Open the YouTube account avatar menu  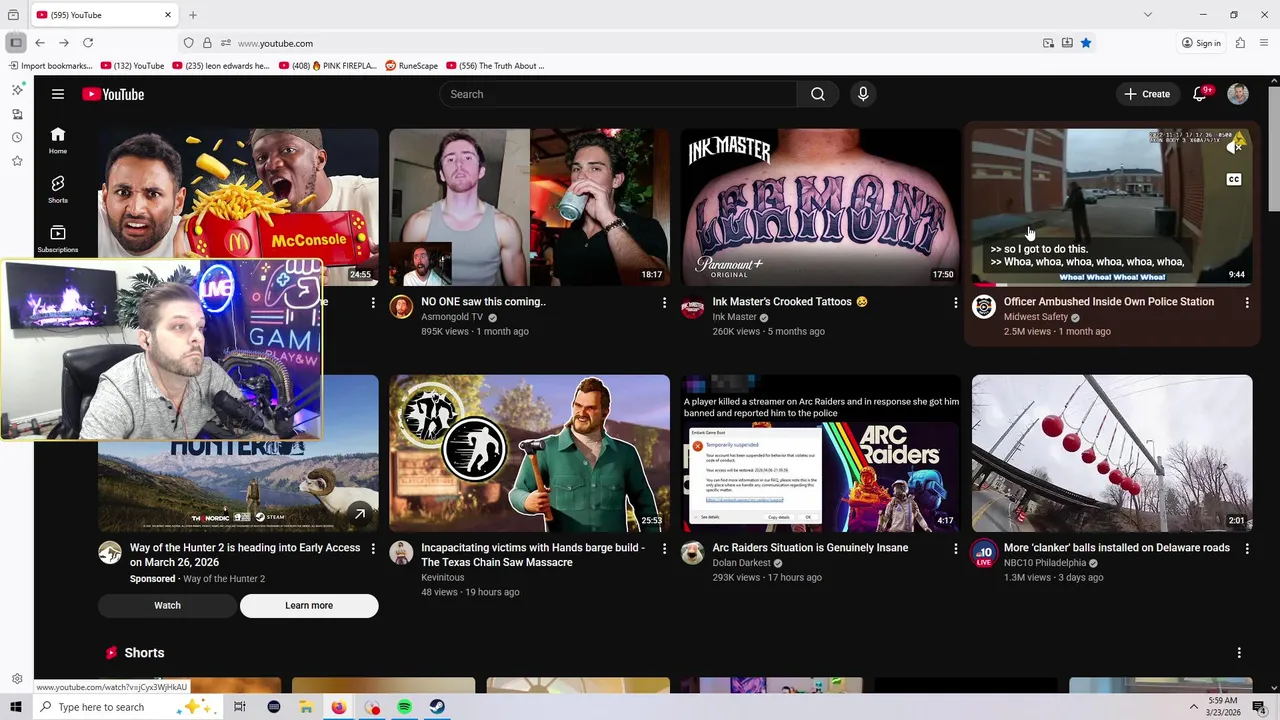pos(1238,94)
